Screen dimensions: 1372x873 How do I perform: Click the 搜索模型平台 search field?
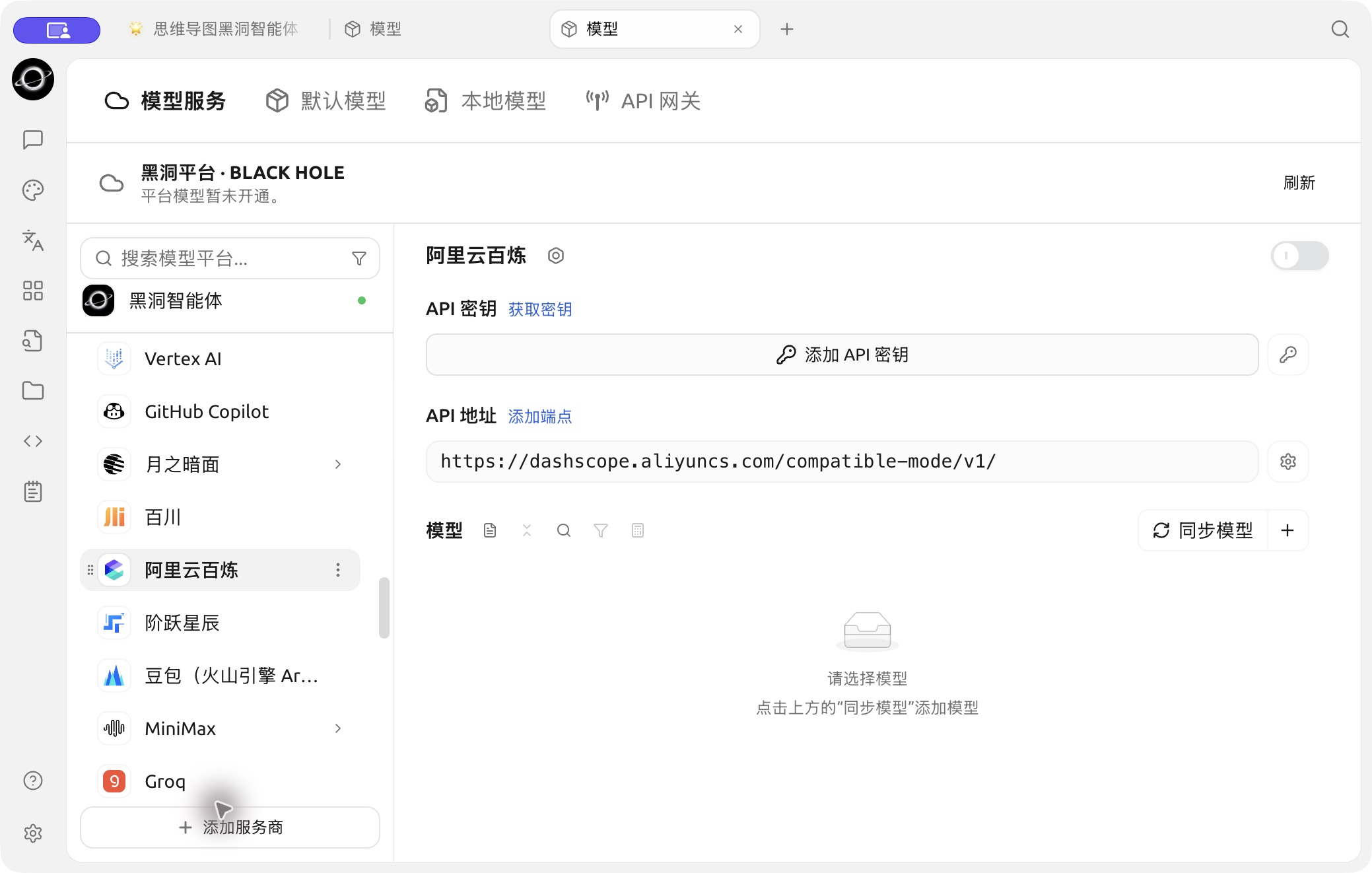(x=230, y=258)
